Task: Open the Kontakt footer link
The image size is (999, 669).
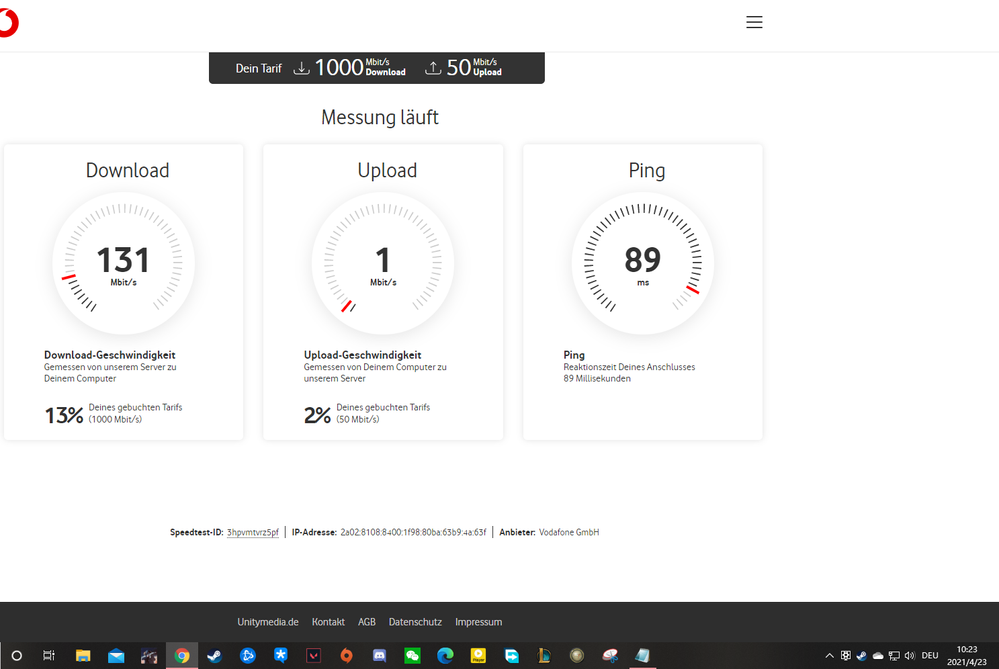Action: [x=328, y=622]
